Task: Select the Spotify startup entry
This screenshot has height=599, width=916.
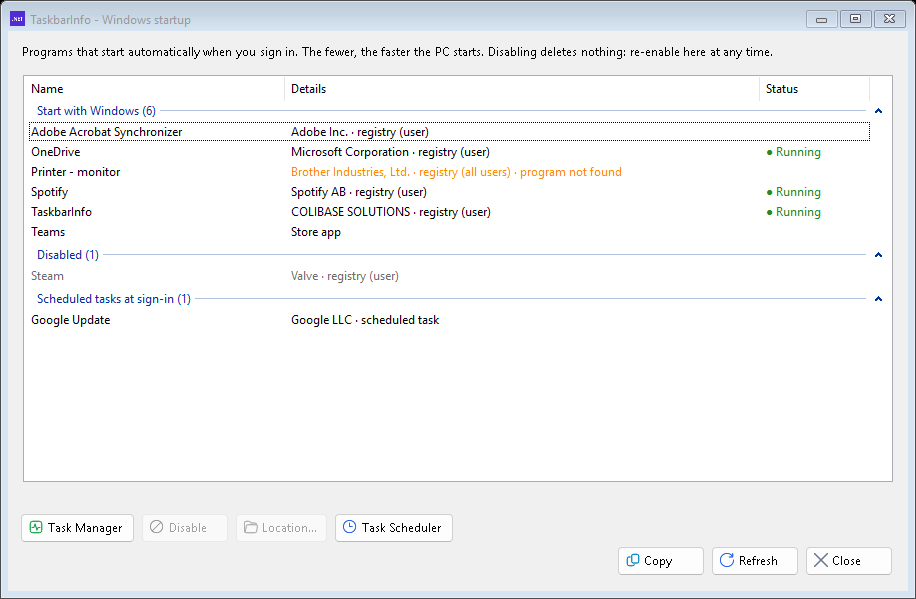Action: point(449,192)
